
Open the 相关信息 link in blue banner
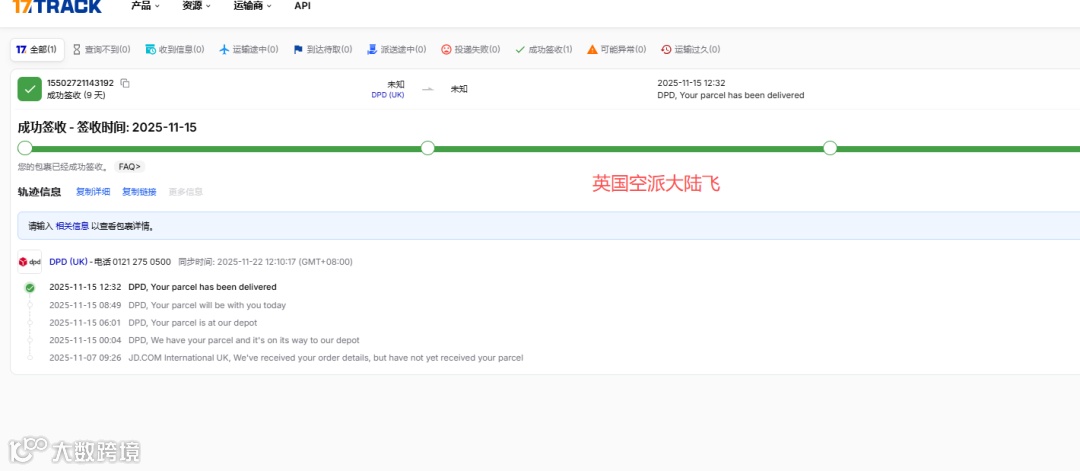(72, 226)
